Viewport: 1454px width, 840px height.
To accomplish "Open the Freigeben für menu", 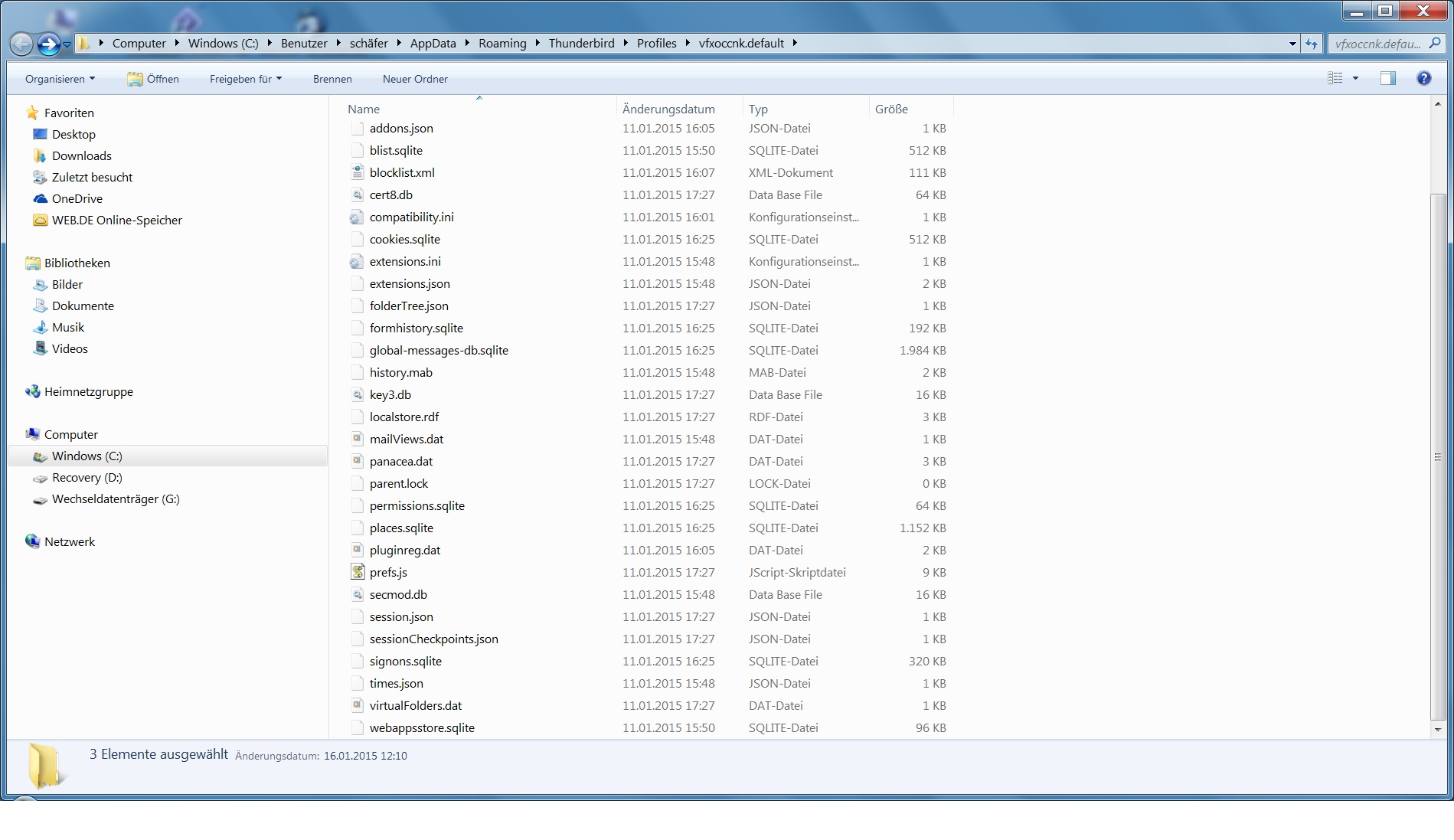I will click(x=246, y=79).
